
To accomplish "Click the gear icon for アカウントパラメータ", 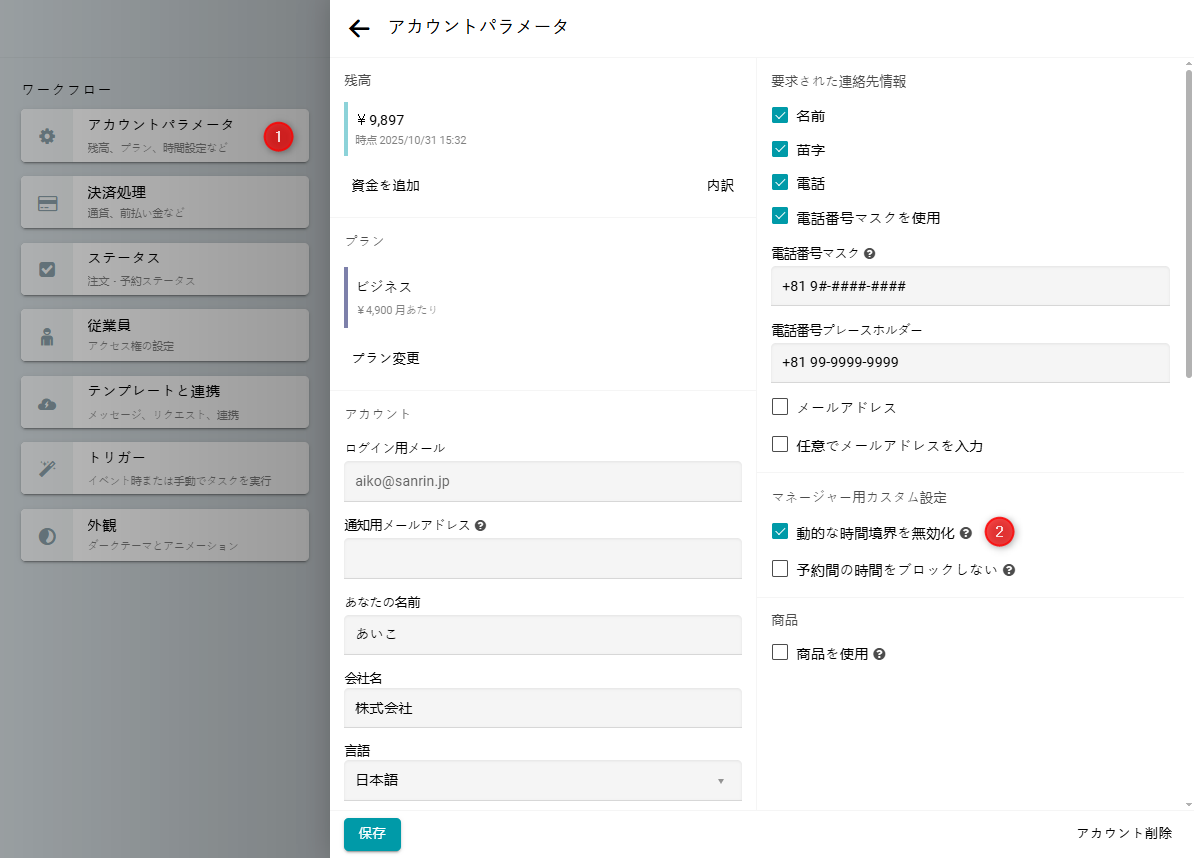I will [x=47, y=136].
